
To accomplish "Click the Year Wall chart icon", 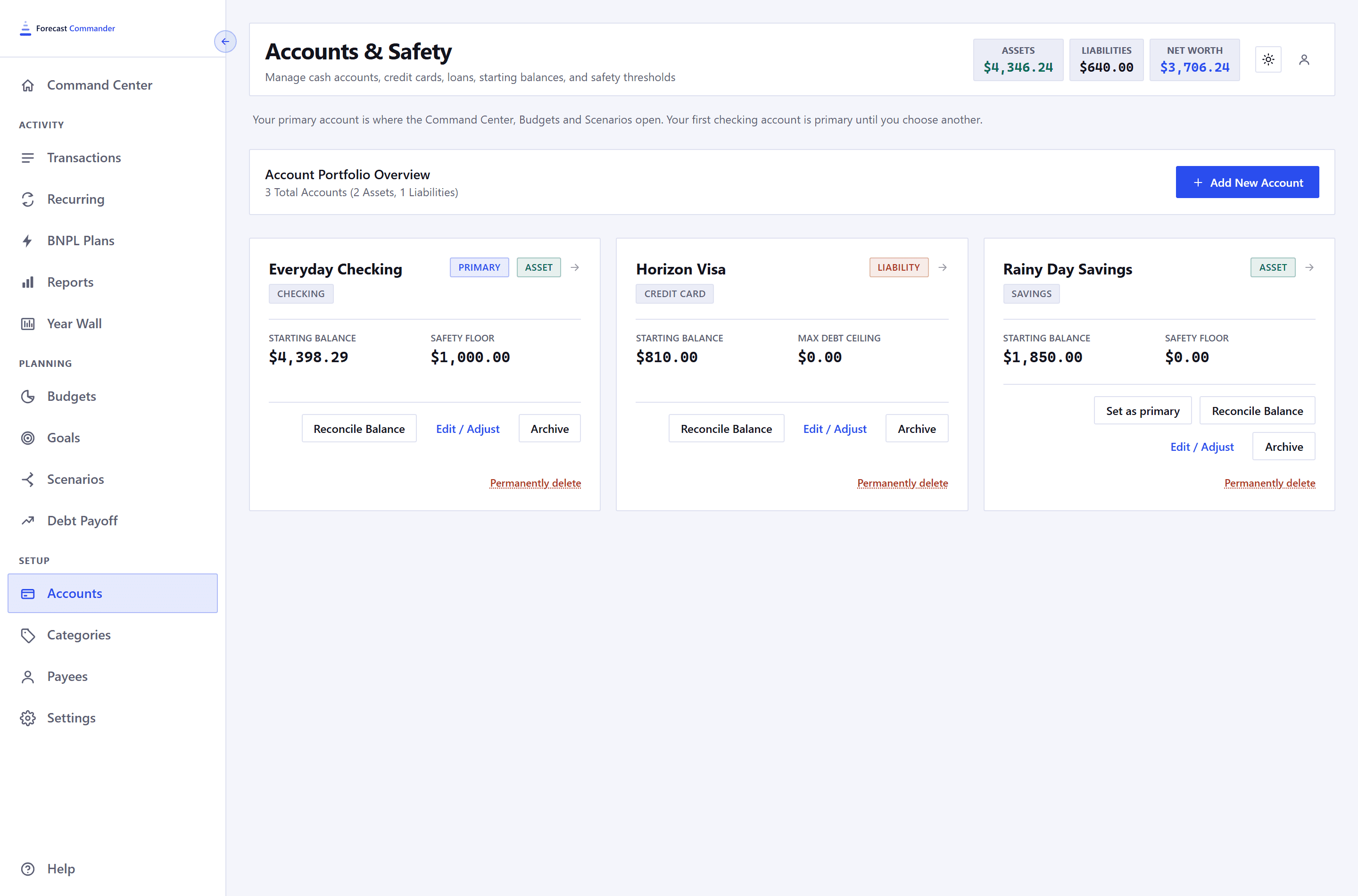I will [x=27, y=324].
